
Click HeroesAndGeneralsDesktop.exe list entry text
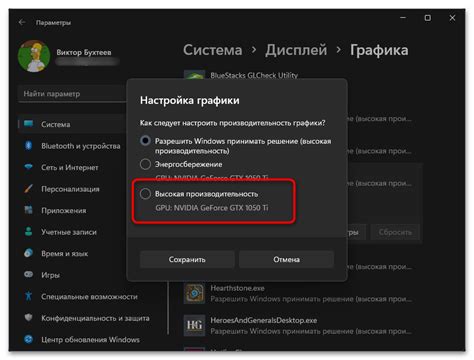[x=264, y=320]
